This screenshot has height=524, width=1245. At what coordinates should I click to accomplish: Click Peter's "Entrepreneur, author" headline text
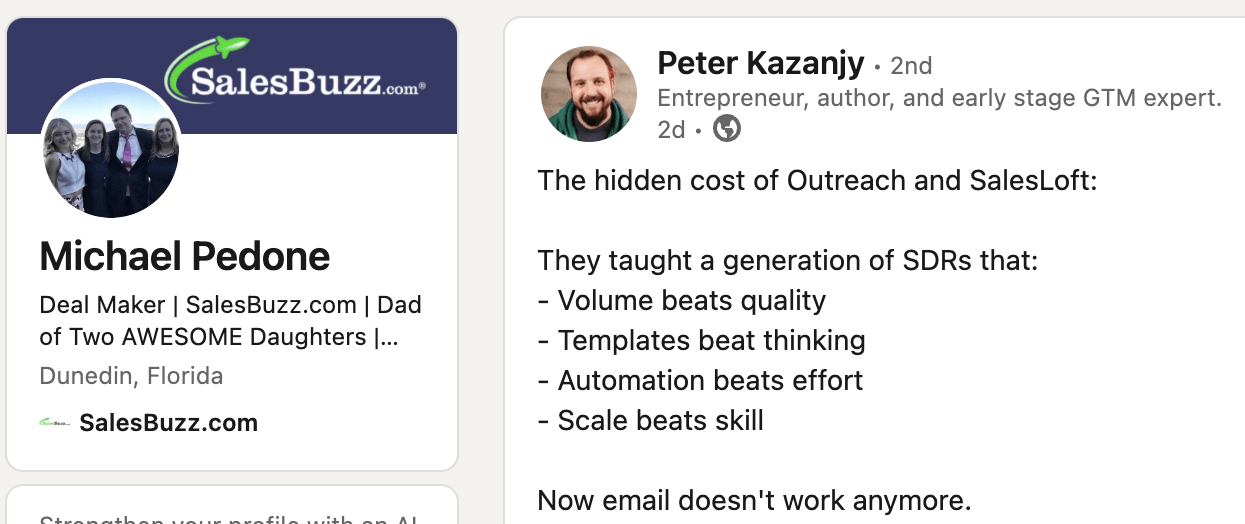[x=939, y=98]
